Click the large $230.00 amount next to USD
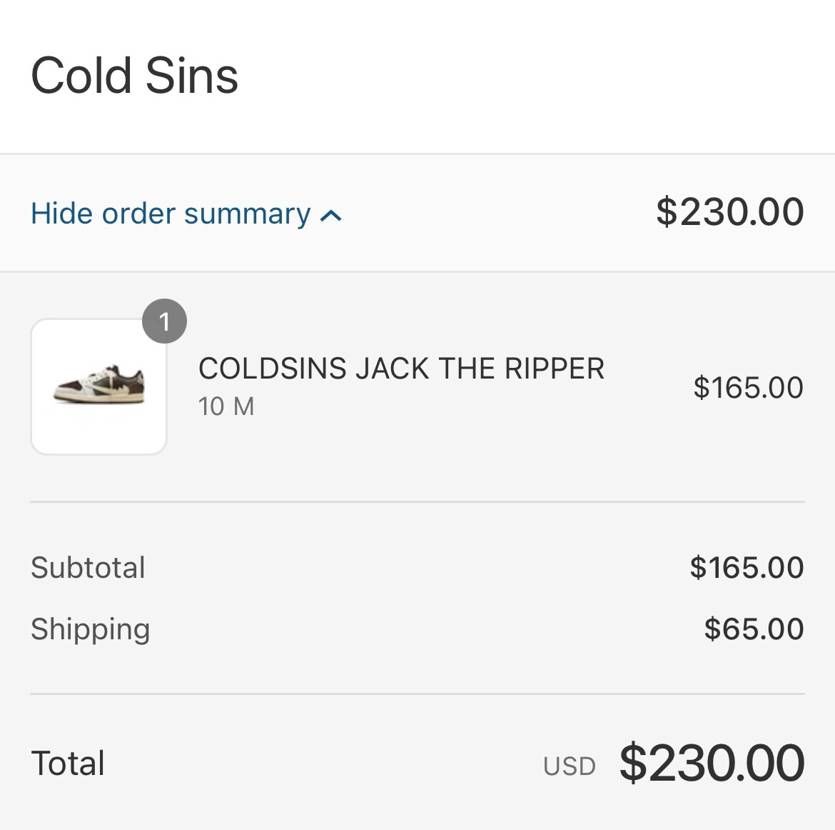 click(x=712, y=764)
